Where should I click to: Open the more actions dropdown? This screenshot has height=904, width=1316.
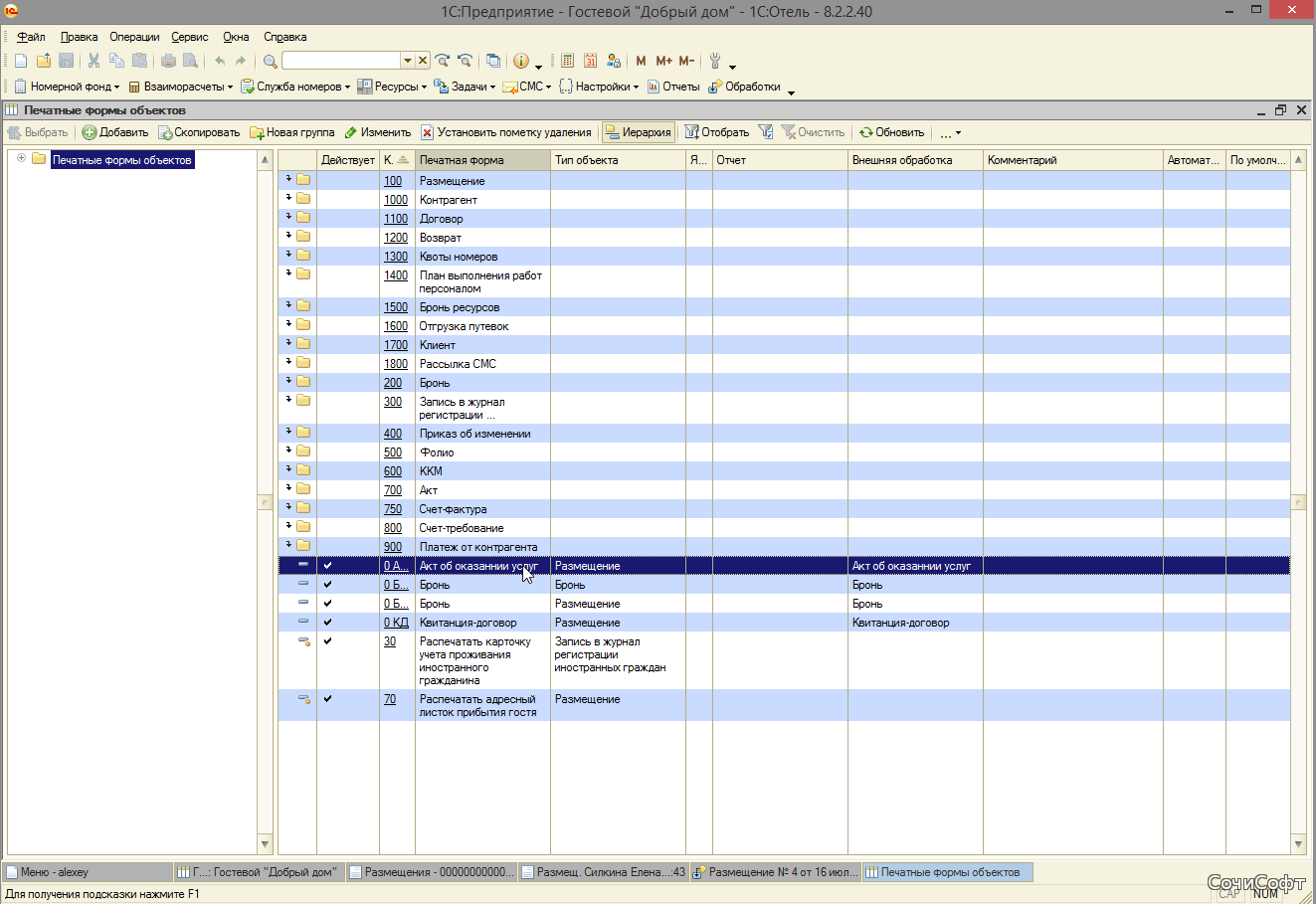pos(951,132)
